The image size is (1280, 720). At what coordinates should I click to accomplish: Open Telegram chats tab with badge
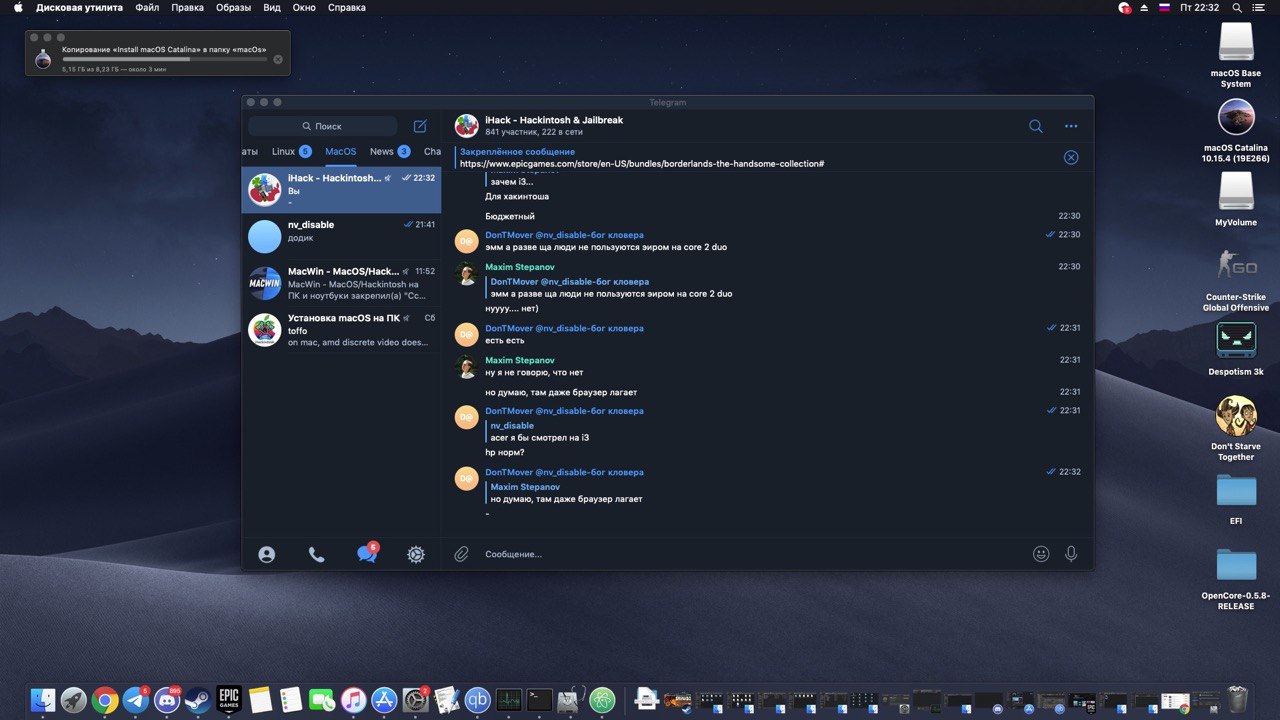[x=367, y=553]
